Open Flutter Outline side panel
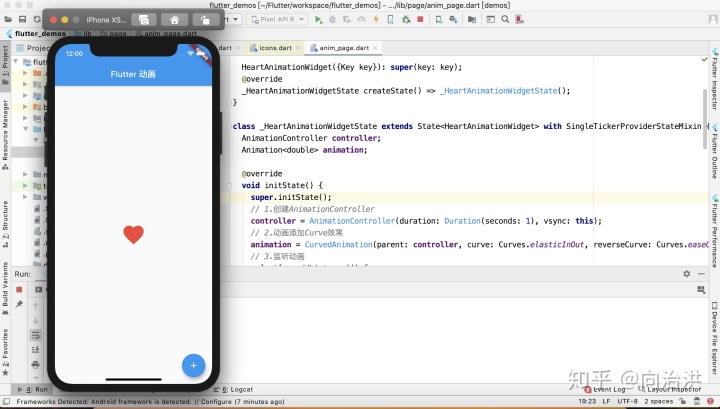720x409 pixels. [715, 151]
